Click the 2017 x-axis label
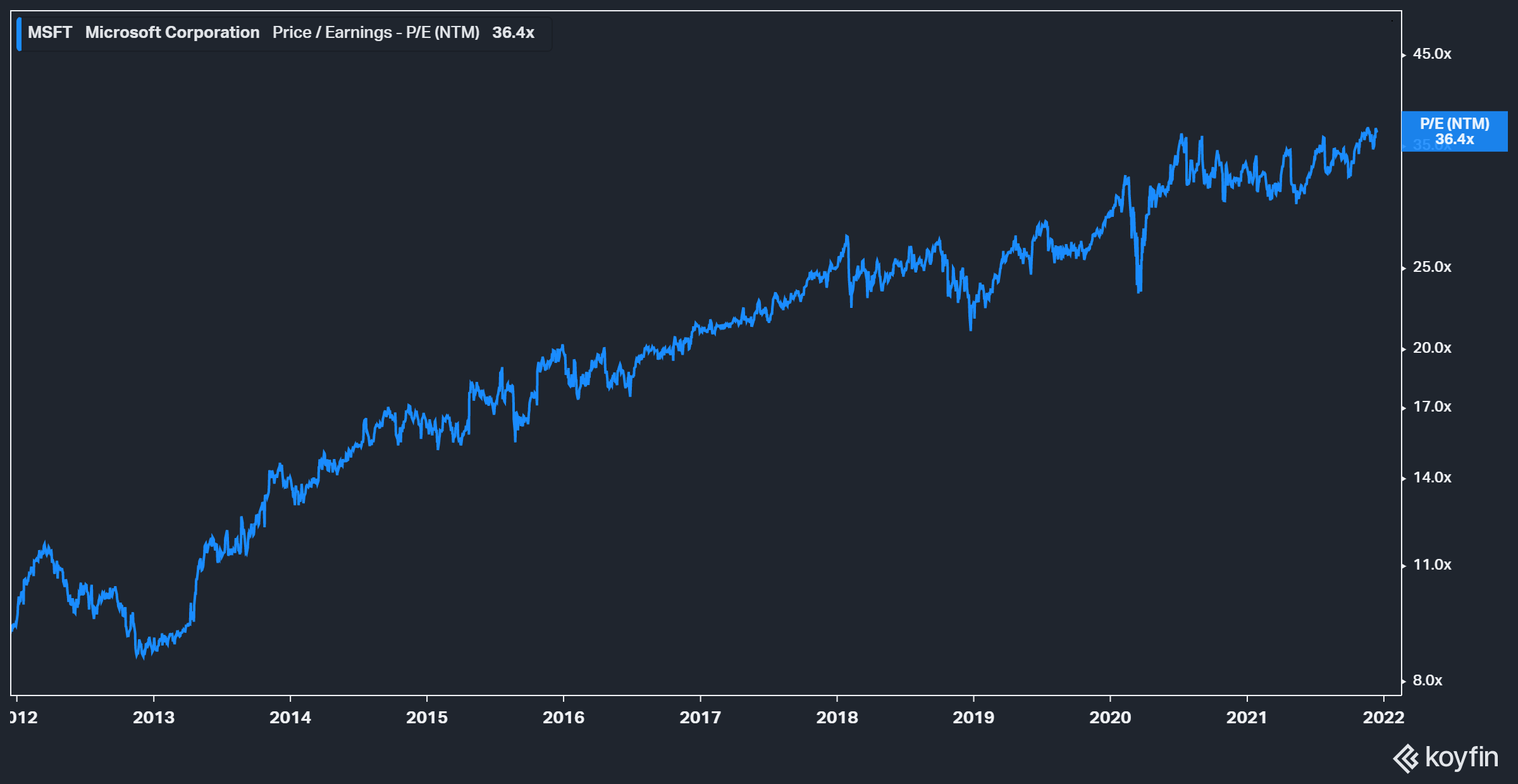The height and width of the screenshot is (784, 1518). click(700, 718)
